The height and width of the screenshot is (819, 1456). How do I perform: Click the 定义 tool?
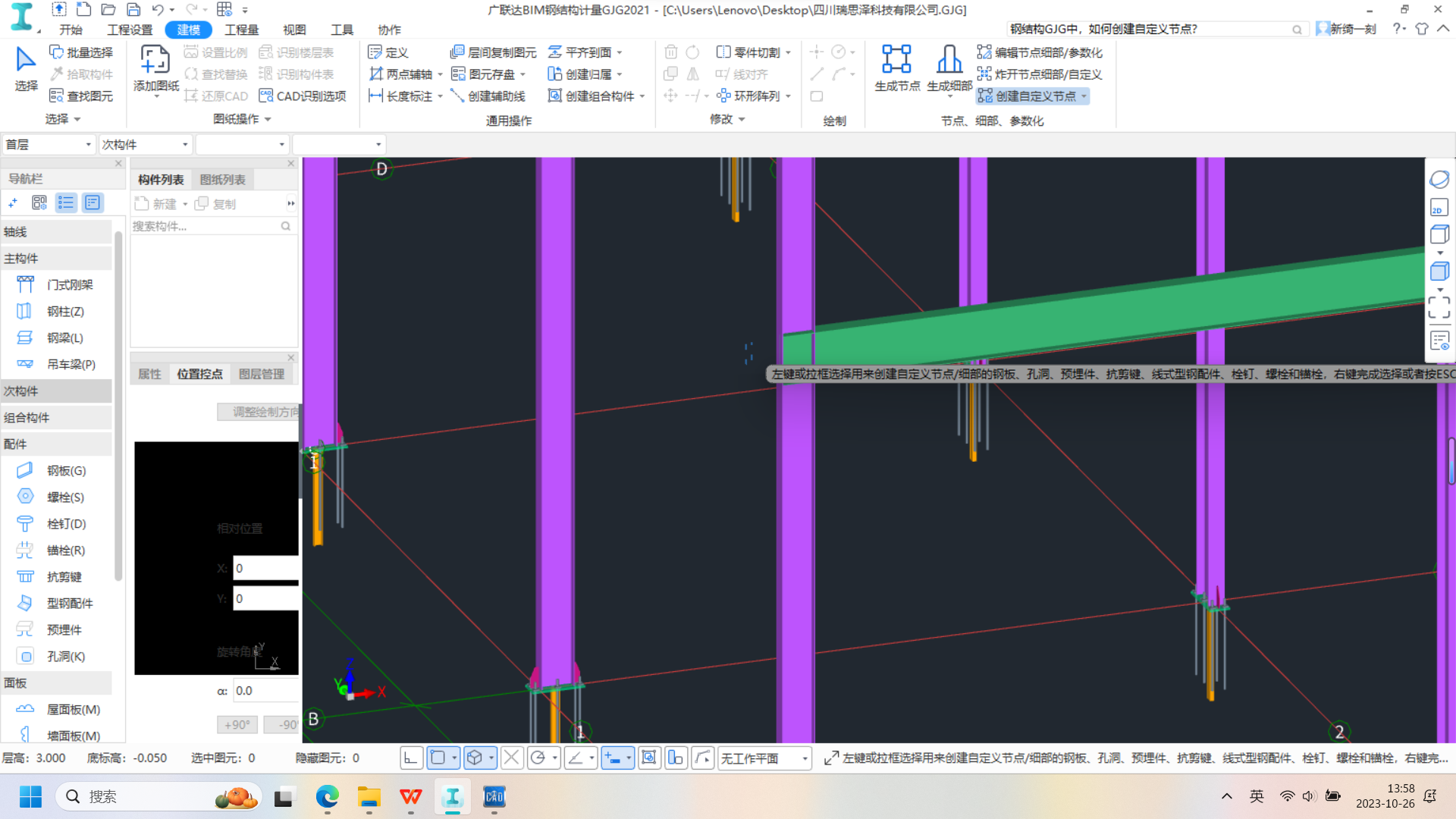pyautogui.click(x=388, y=52)
